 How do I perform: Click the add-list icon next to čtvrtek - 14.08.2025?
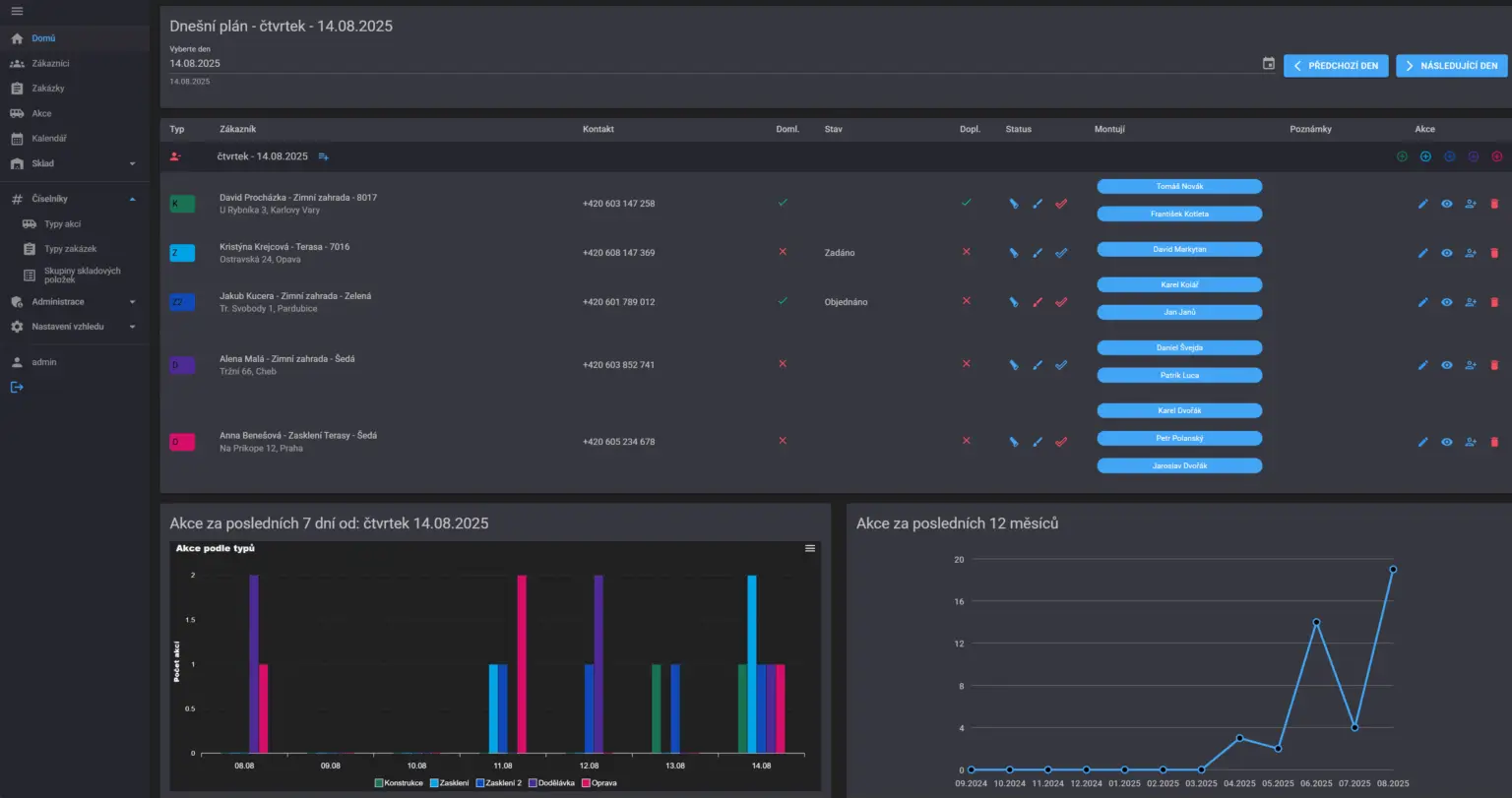[x=323, y=156]
